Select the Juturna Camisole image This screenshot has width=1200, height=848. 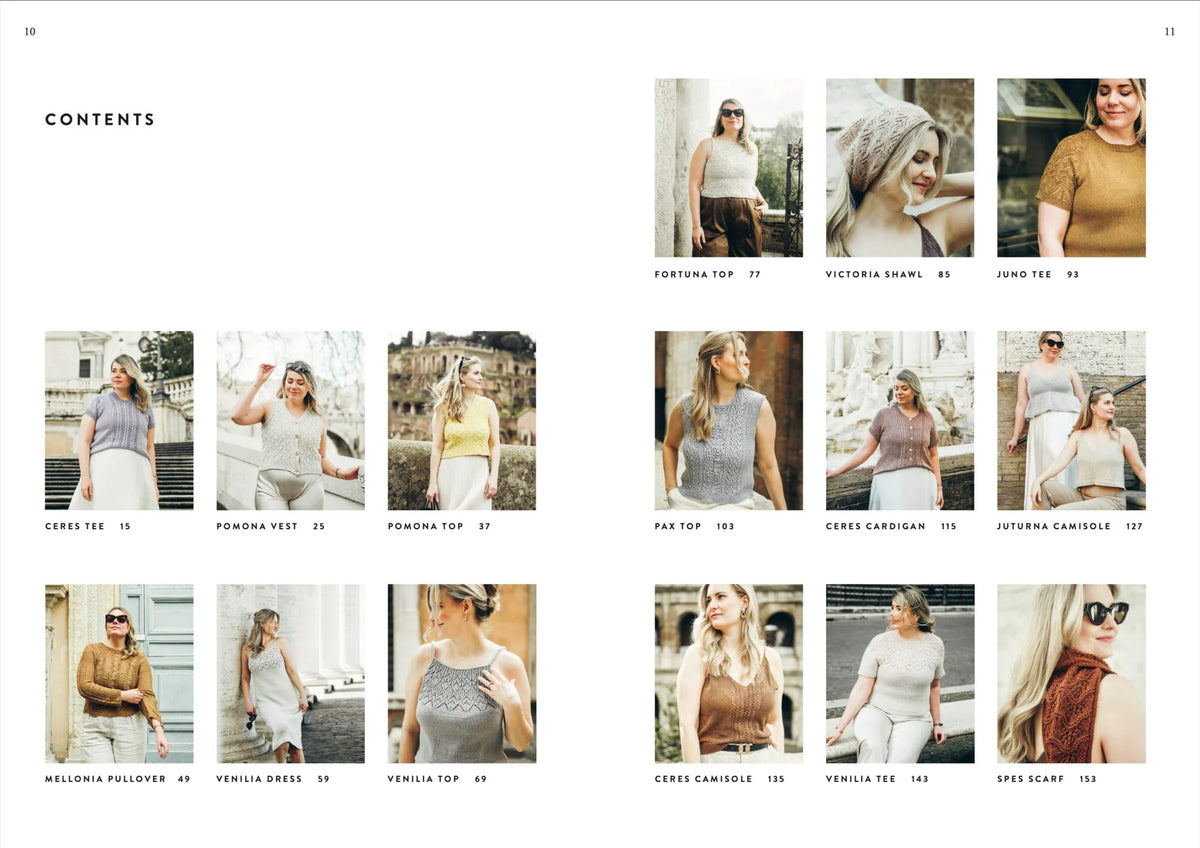click(1071, 420)
